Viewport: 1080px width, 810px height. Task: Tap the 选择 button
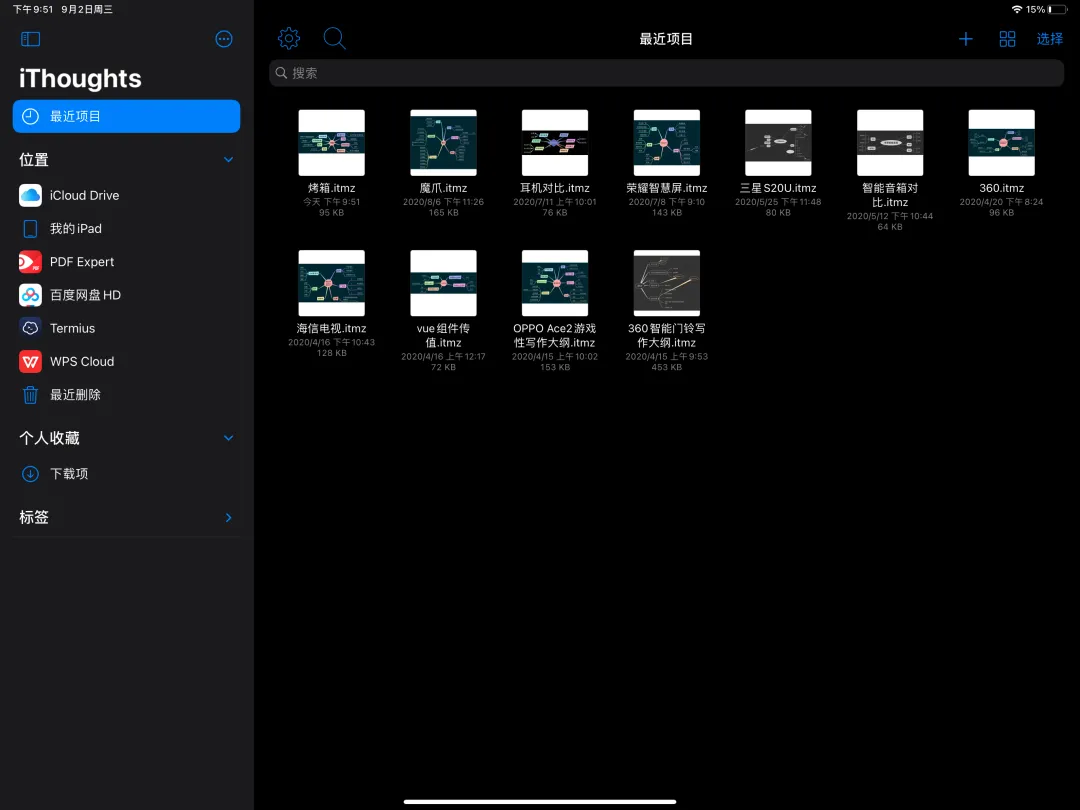pyautogui.click(x=1050, y=39)
